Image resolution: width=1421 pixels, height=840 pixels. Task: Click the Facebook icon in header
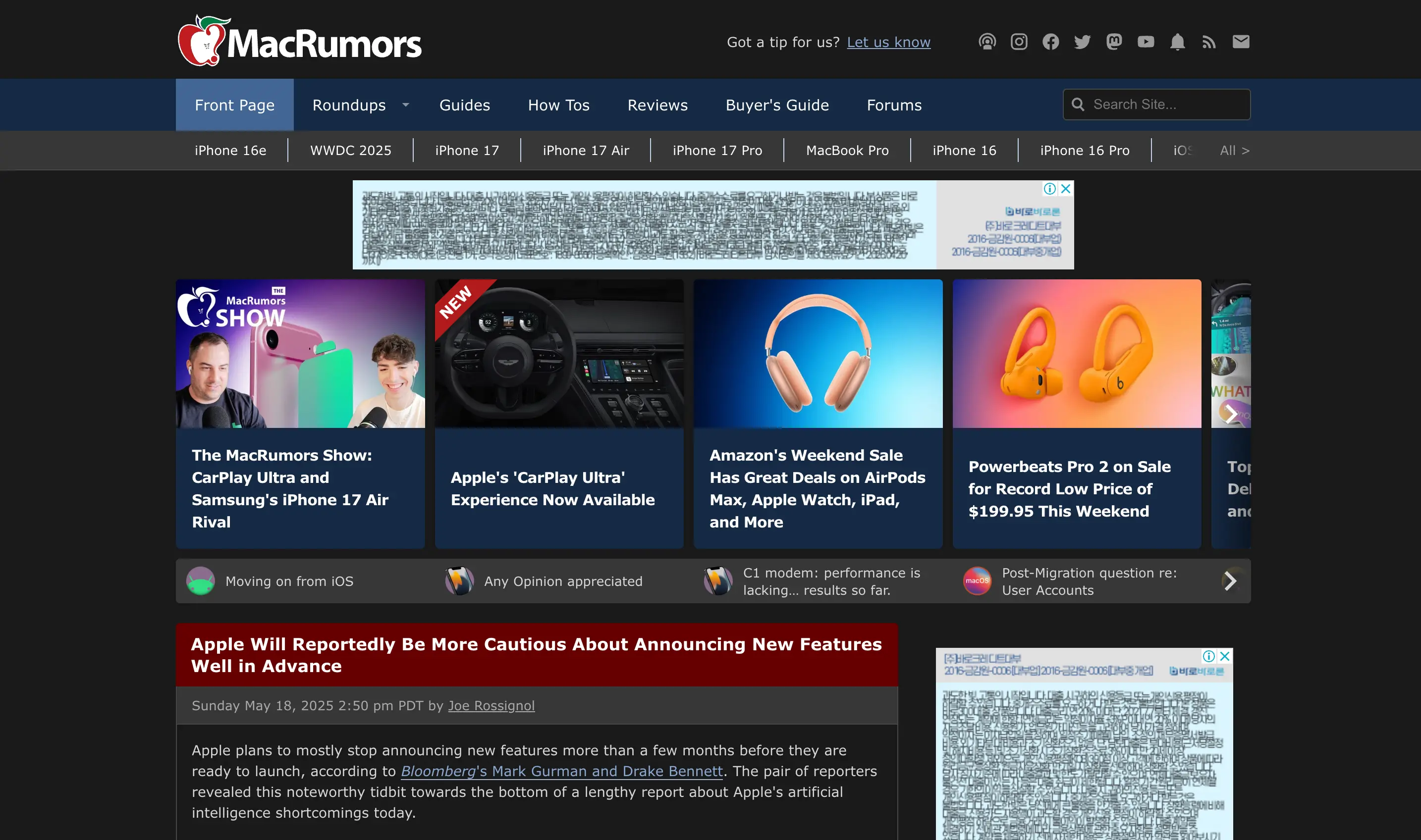[x=1050, y=42]
